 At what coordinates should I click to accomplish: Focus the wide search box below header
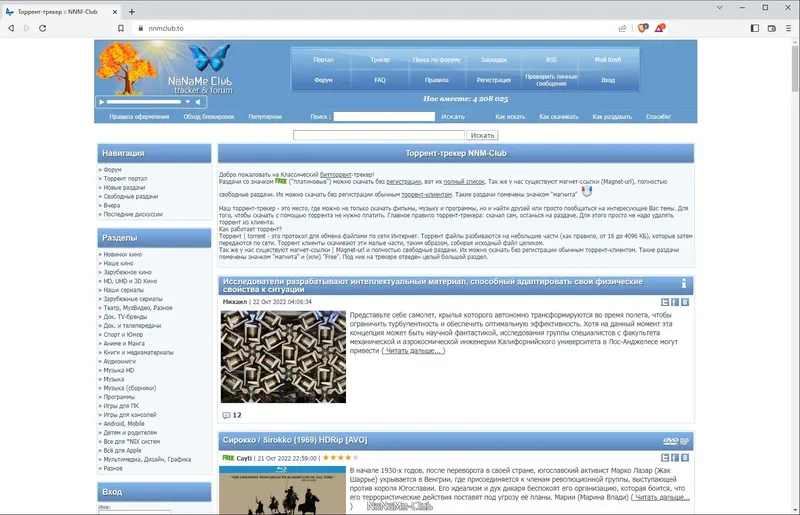tap(379, 135)
